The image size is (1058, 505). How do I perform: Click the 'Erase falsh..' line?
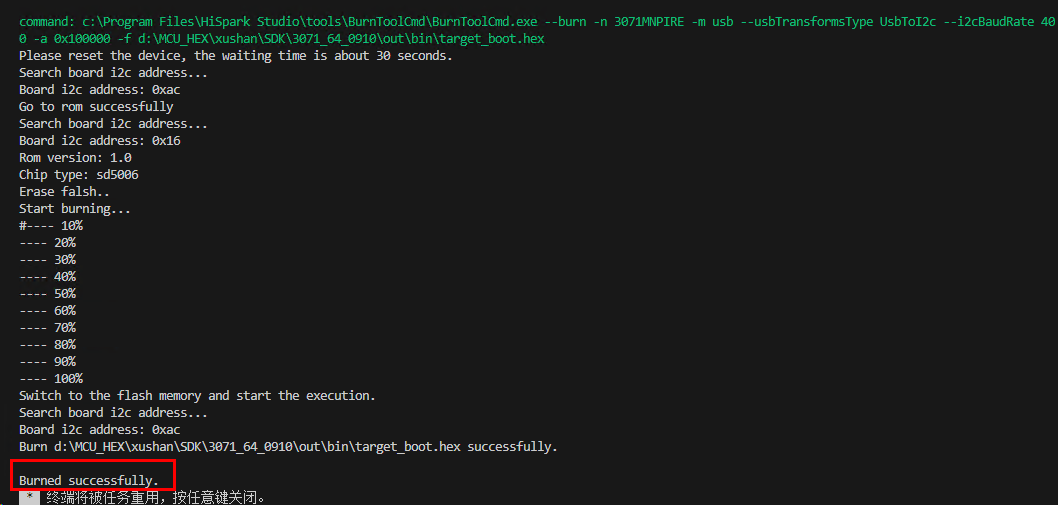pyautogui.click(x=65, y=192)
